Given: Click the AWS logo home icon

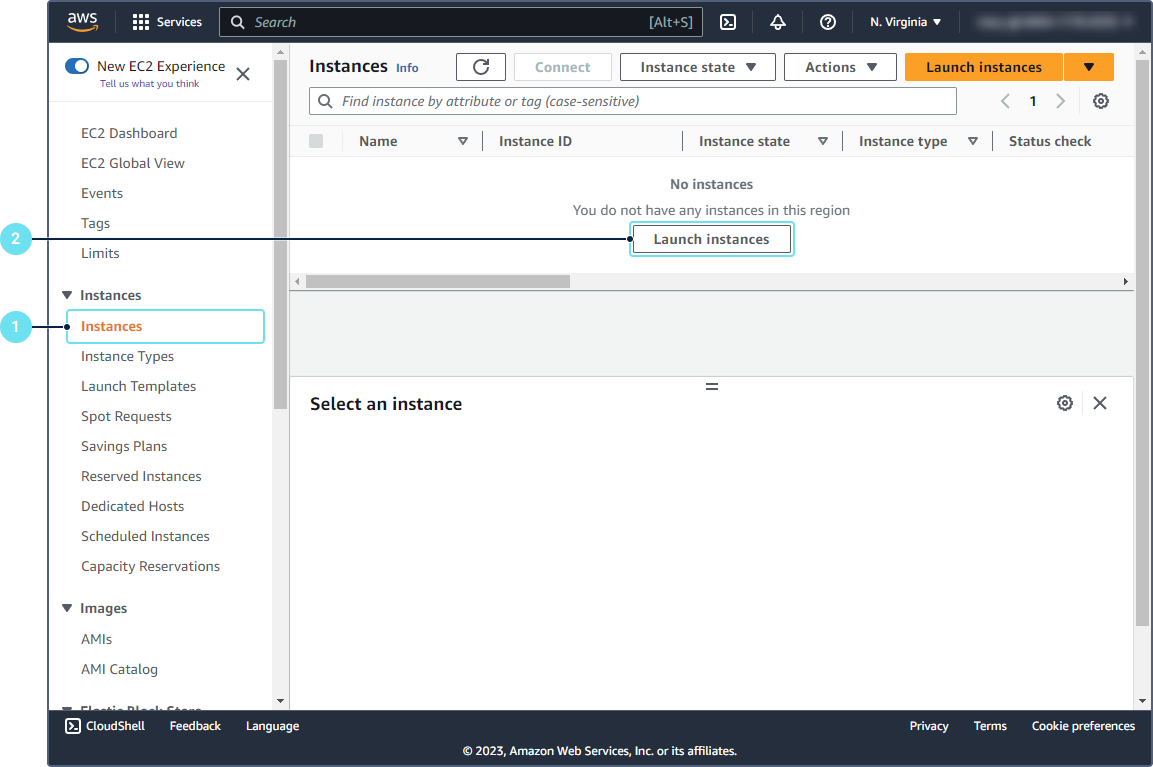Looking at the screenshot, I should 83,22.
